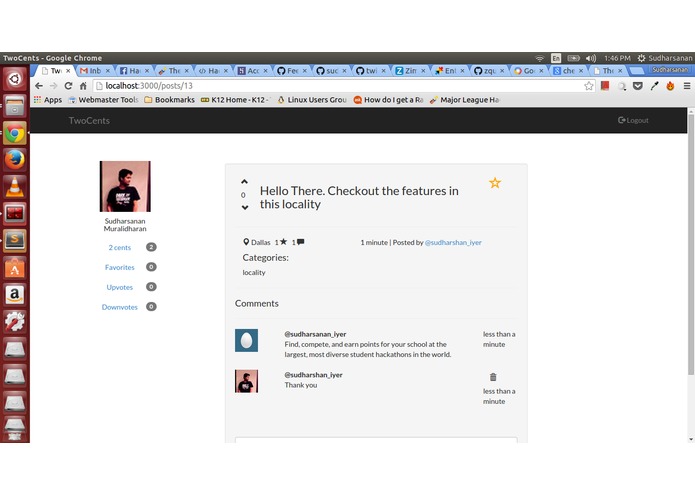
Task: Open Major League Ha bookmark
Action: 464,100
